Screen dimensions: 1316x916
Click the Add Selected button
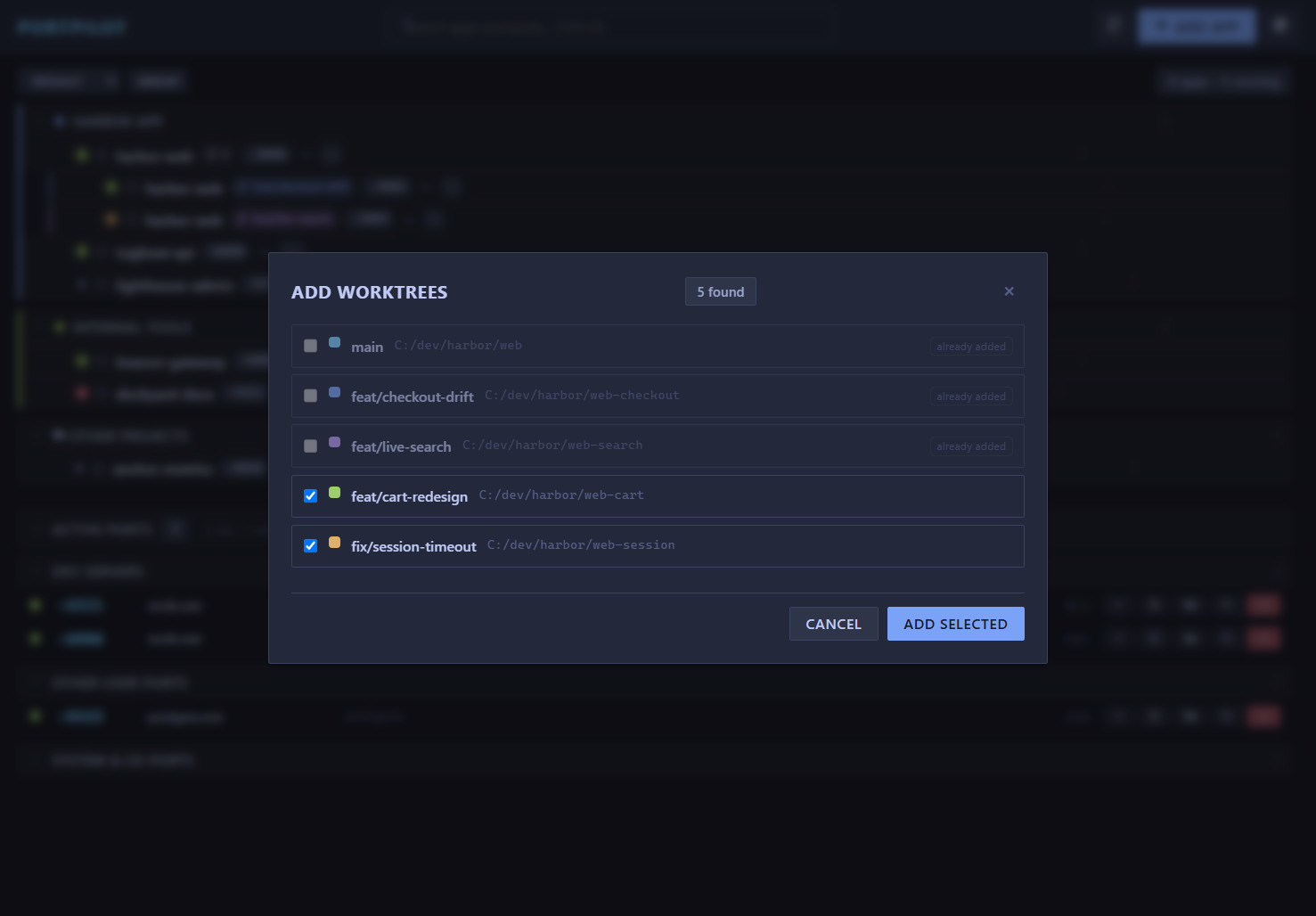coord(955,624)
